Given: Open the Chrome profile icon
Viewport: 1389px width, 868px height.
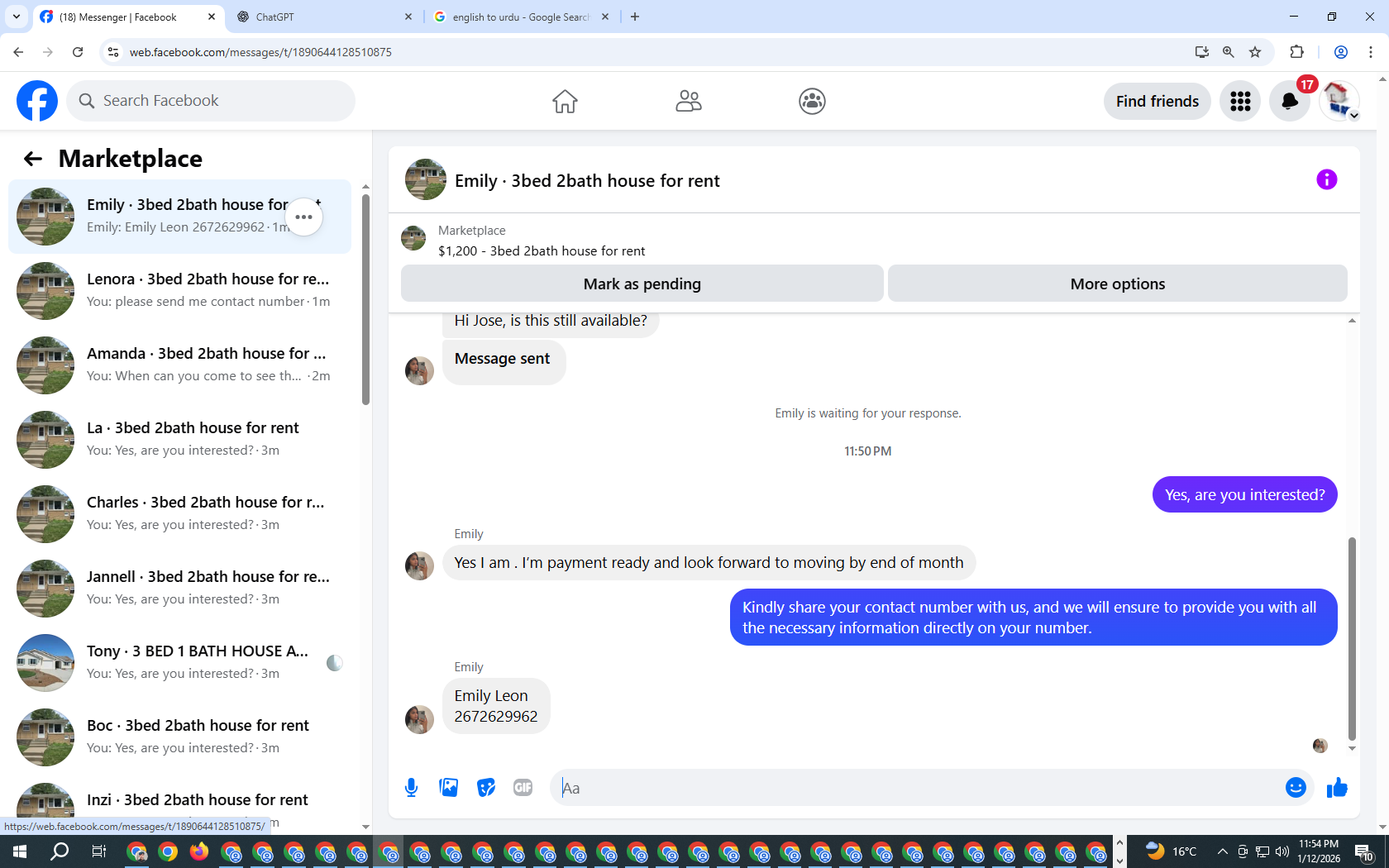Looking at the screenshot, I should tap(1341, 52).
